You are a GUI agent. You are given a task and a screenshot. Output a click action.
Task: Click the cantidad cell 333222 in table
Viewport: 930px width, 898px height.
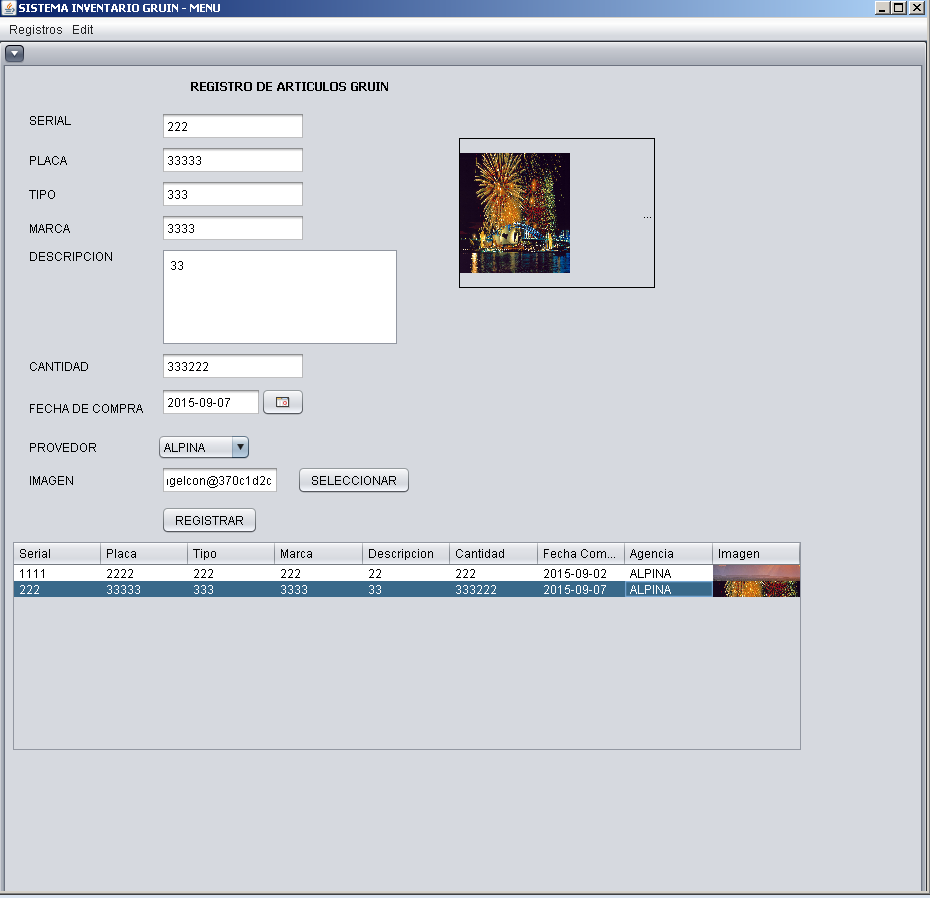point(493,590)
